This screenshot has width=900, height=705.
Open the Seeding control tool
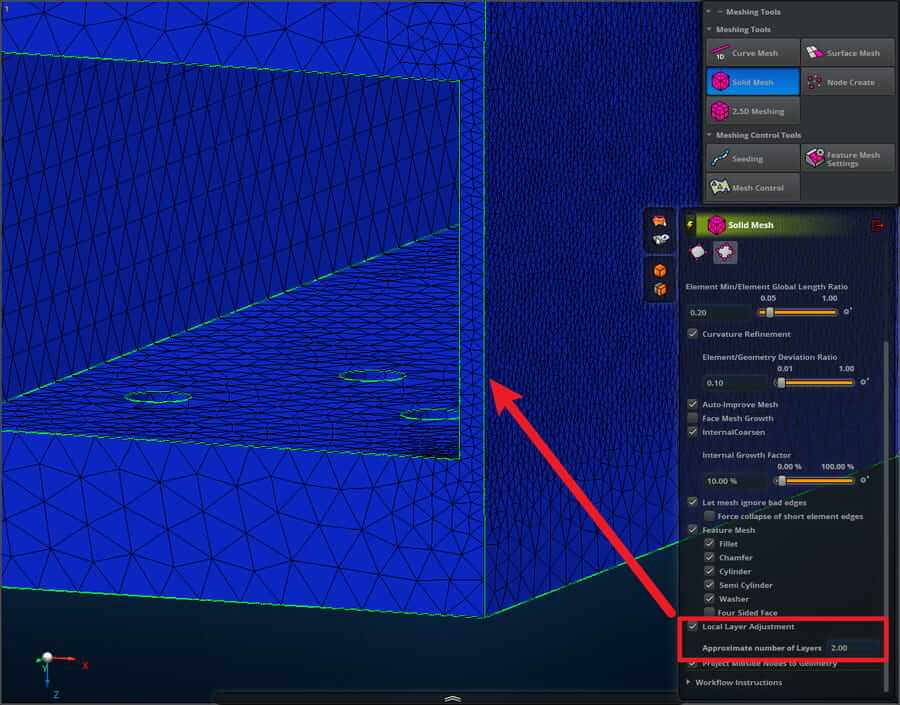[x=754, y=158]
